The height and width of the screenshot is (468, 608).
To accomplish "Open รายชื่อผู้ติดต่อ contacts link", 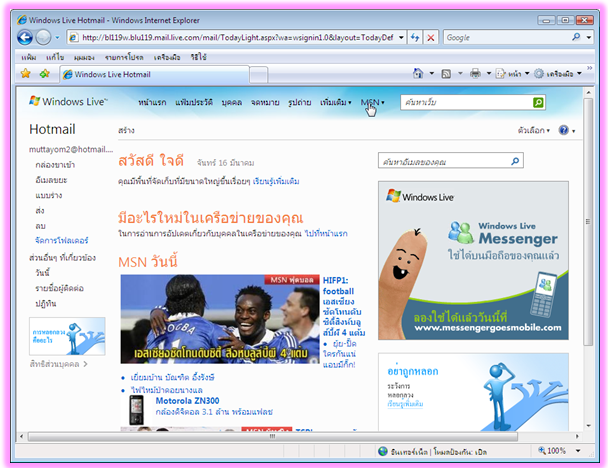I will (59, 288).
